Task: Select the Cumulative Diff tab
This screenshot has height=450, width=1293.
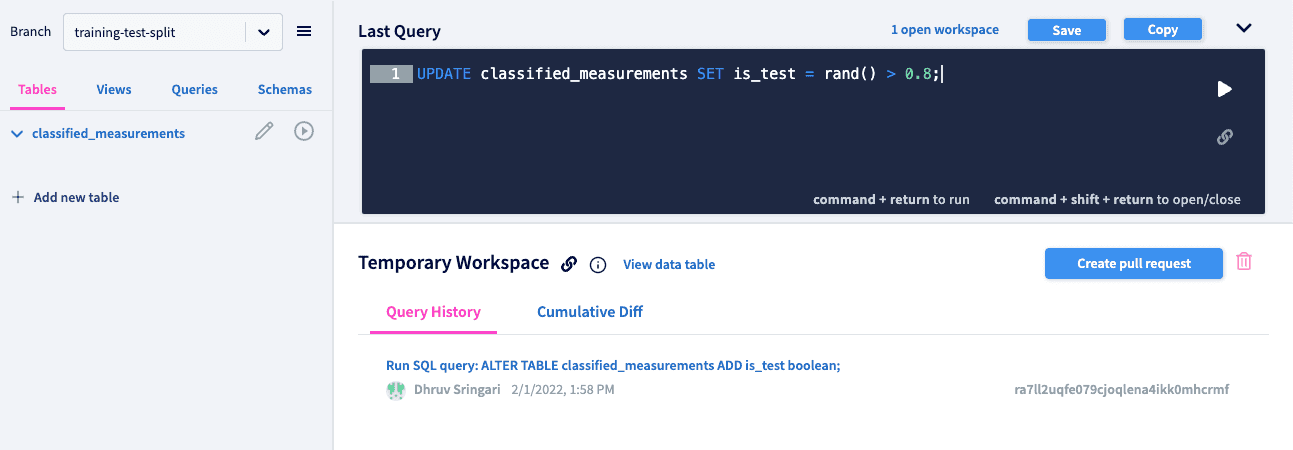Action: tap(590, 312)
